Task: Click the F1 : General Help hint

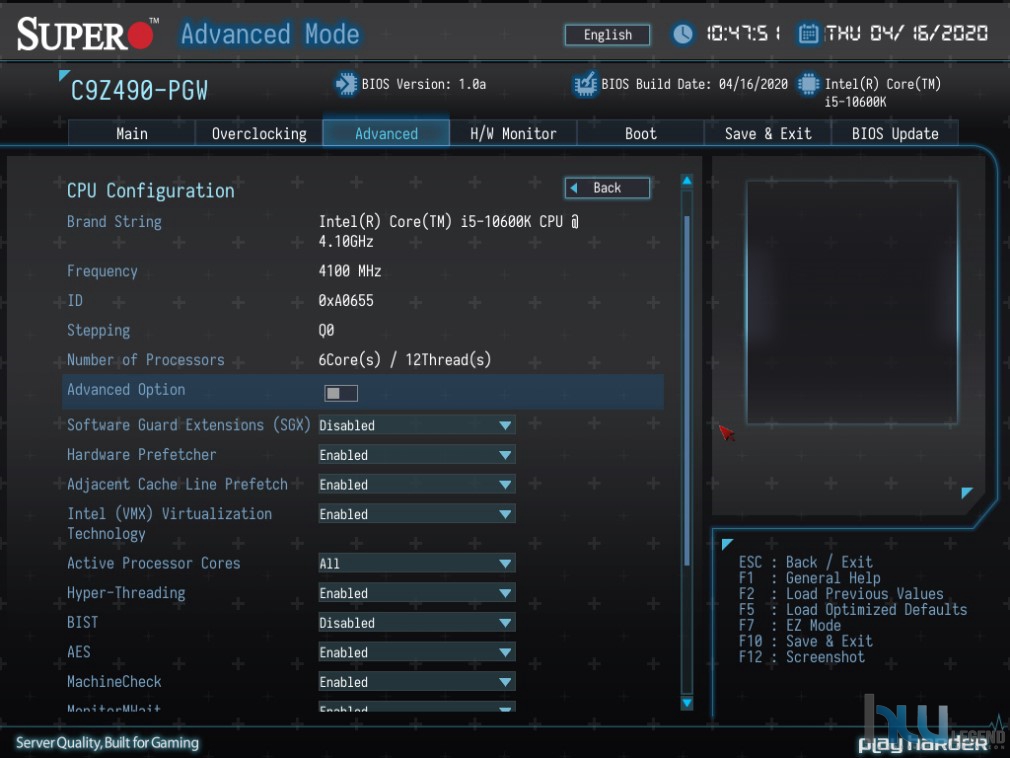Action: [810, 578]
